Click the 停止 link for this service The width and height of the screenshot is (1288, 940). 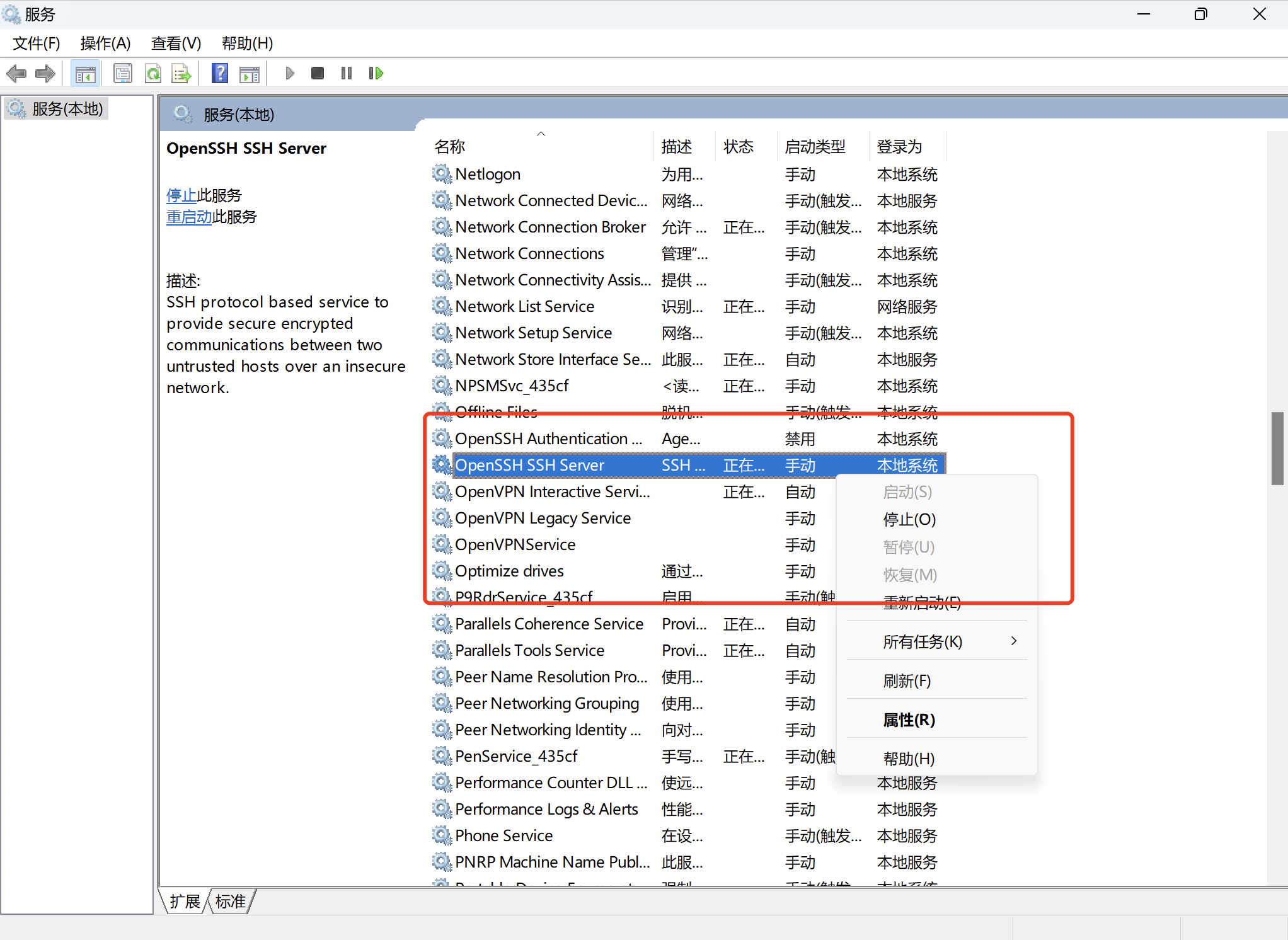[181, 195]
